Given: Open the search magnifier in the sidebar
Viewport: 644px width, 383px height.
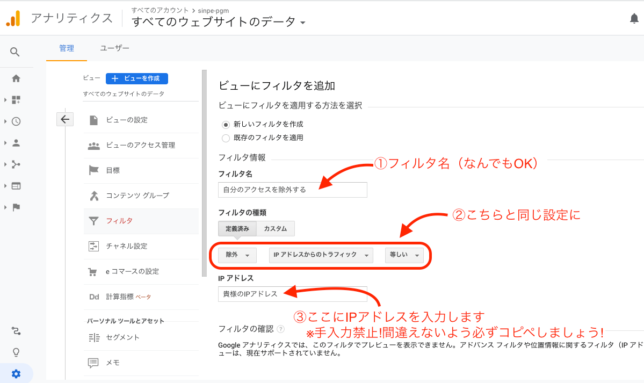Looking at the screenshot, I should pos(15,52).
